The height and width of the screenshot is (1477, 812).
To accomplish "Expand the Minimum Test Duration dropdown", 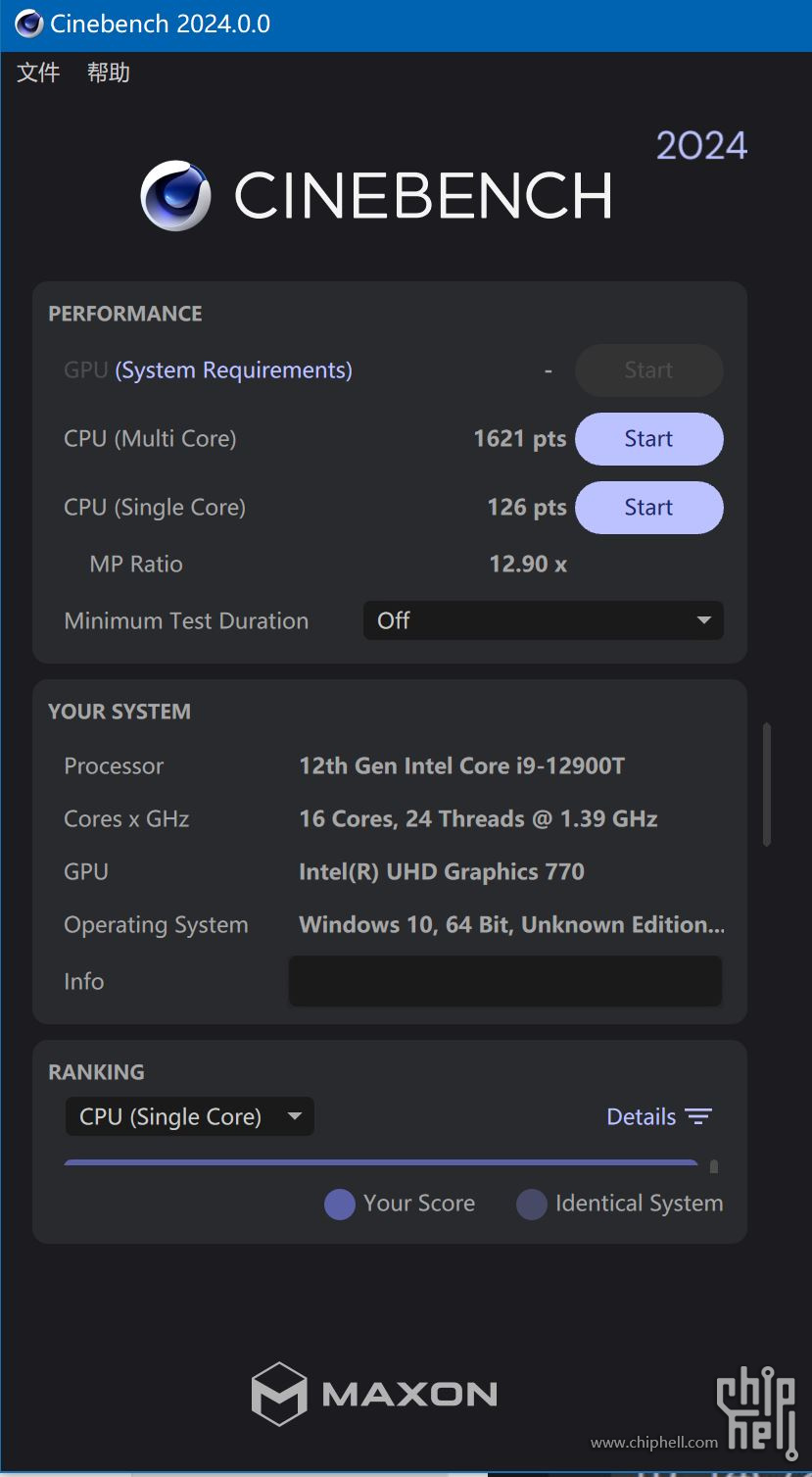I will coord(544,620).
